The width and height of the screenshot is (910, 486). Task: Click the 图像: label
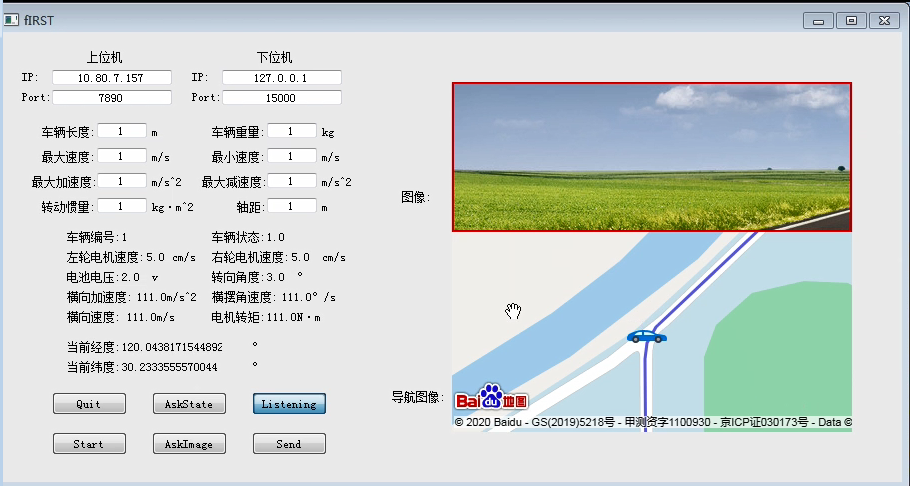(x=416, y=197)
